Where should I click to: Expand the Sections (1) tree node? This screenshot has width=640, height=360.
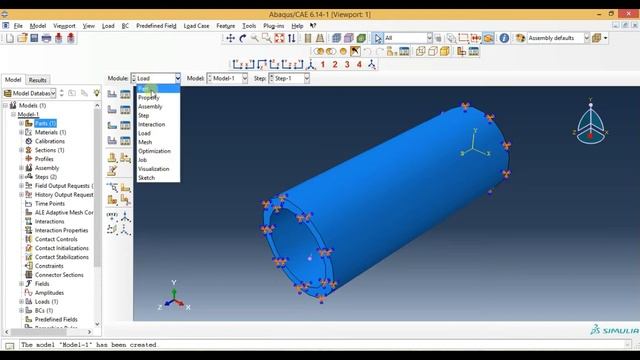[x=21, y=150]
